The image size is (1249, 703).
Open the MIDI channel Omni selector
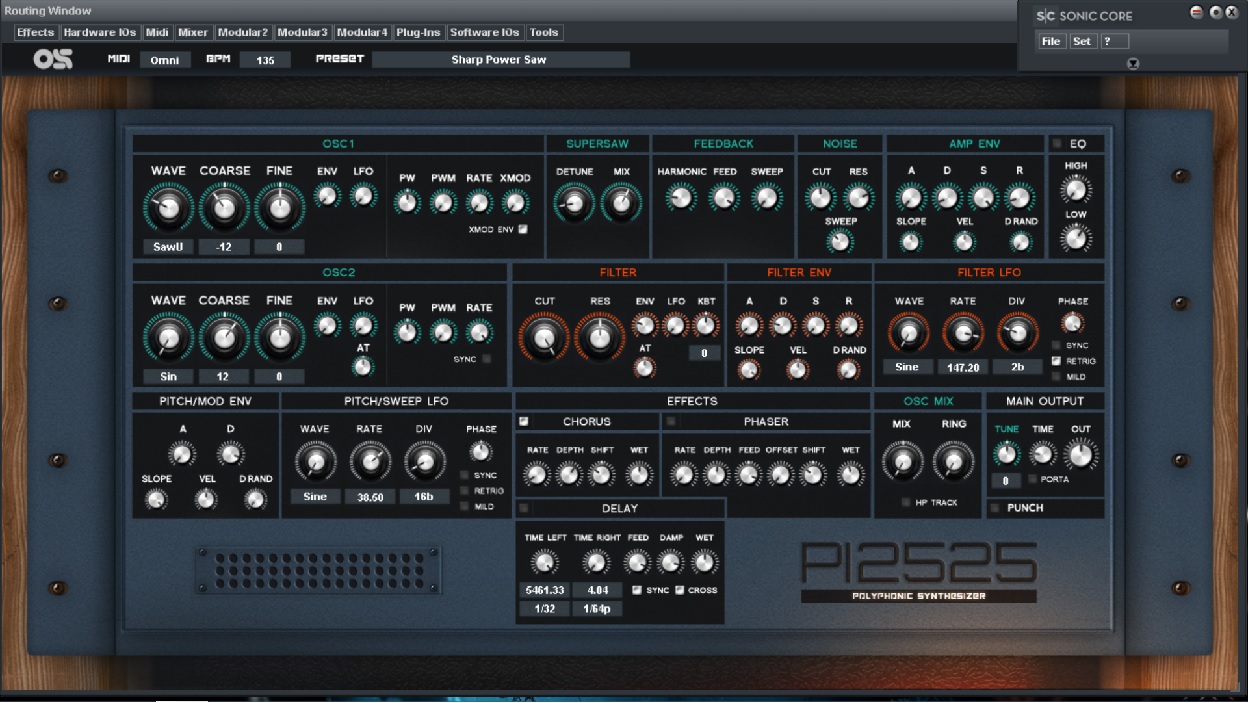(165, 60)
